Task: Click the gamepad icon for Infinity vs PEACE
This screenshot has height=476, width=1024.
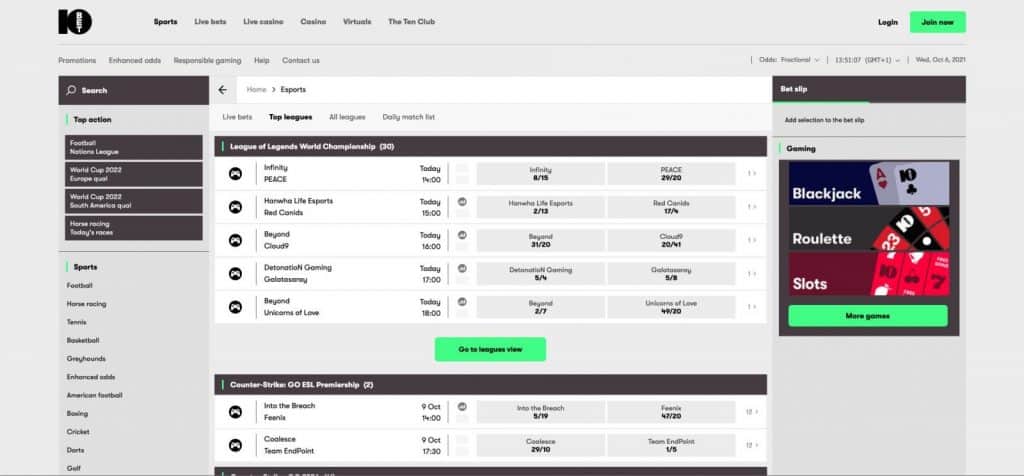Action: click(235, 174)
